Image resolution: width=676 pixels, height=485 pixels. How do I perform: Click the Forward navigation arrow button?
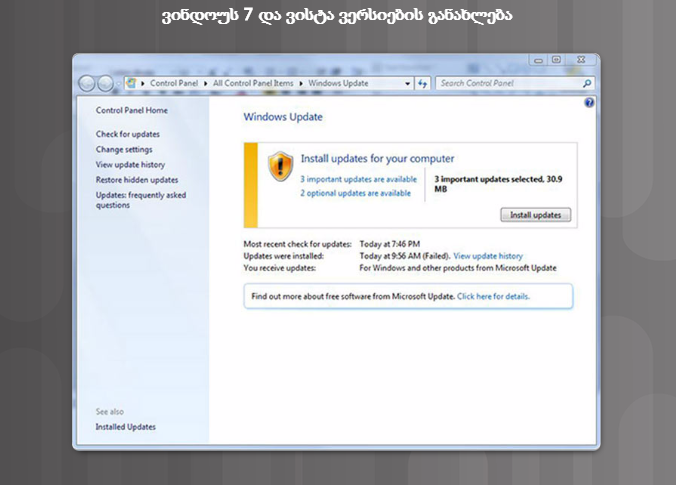tap(105, 84)
